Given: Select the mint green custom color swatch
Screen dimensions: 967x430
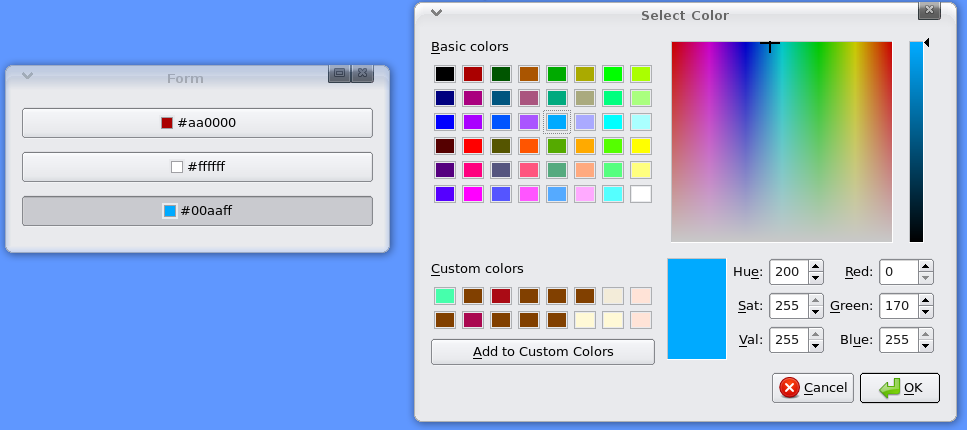Looking at the screenshot, I should coord(445,296).
